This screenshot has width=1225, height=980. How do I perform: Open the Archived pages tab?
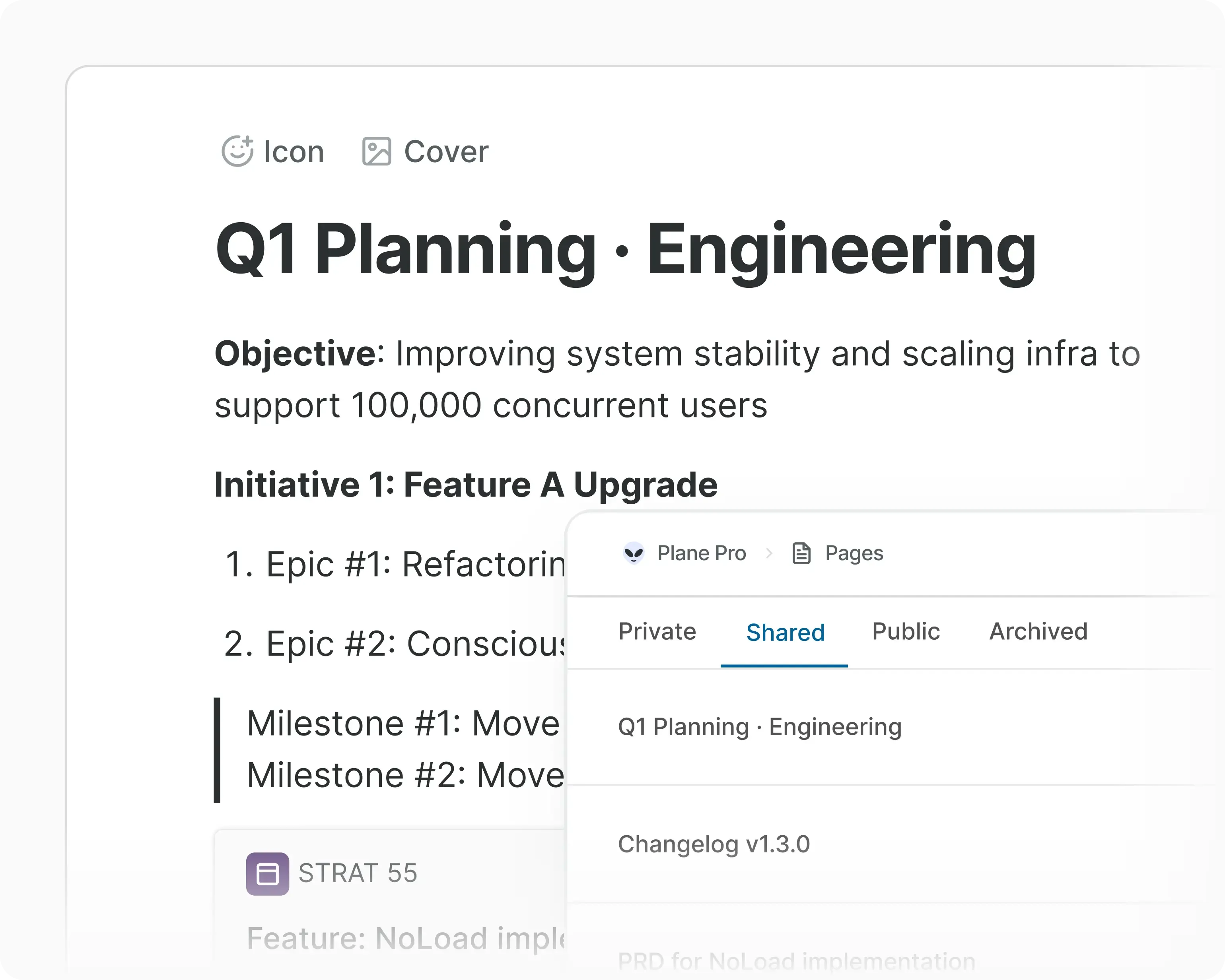point(1038,631)
